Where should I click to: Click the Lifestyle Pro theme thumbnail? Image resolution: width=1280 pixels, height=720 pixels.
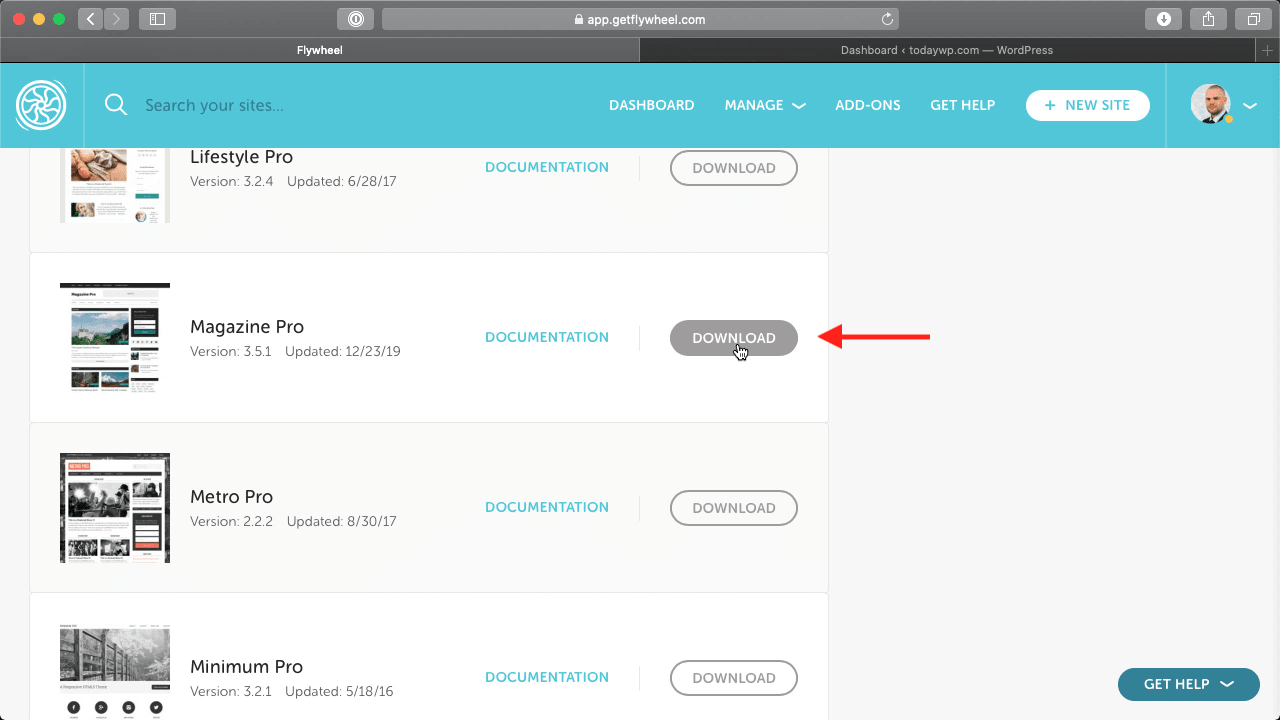[115, 185]
